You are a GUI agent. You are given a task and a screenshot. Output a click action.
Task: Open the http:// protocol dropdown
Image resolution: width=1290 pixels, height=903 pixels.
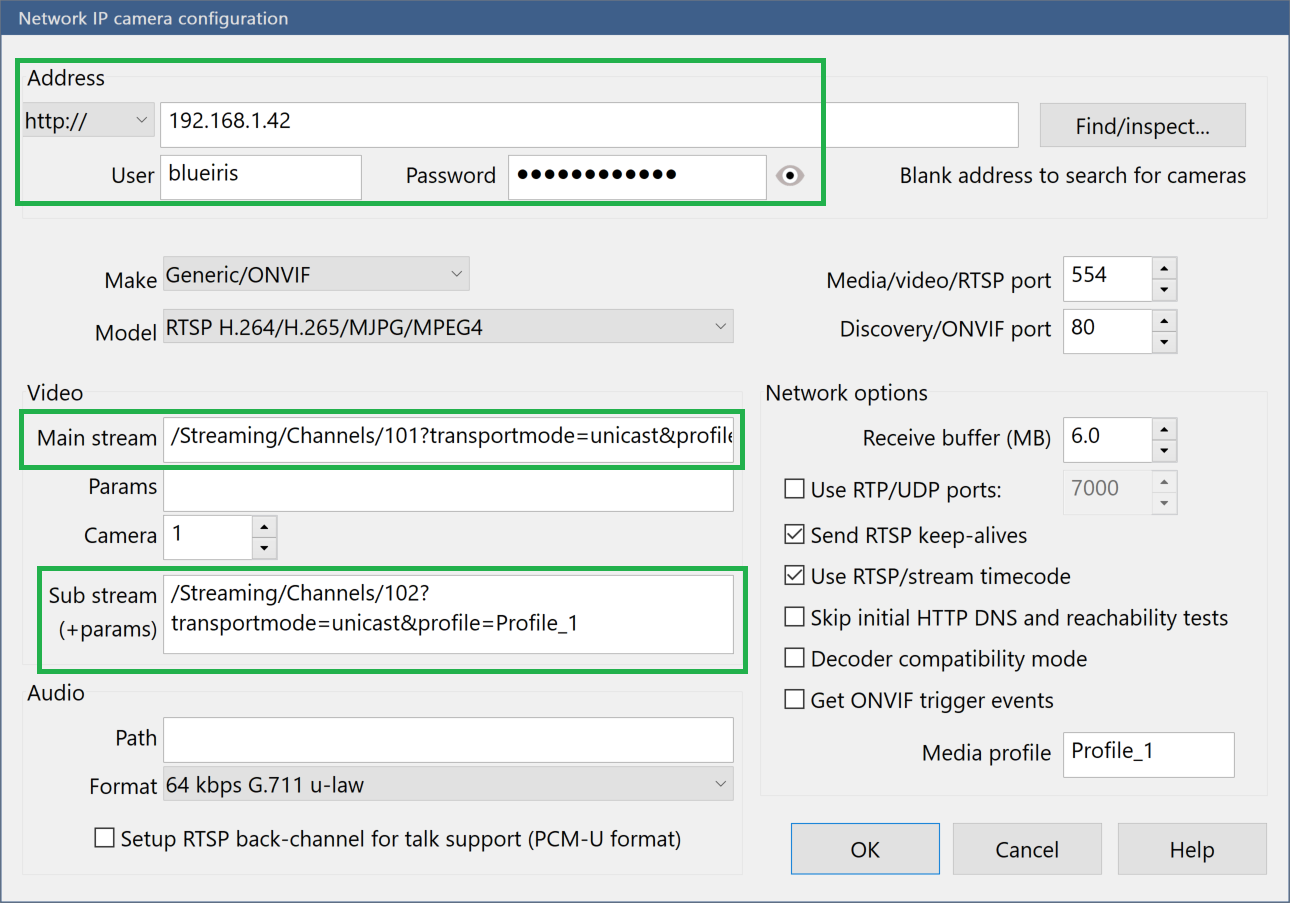point(88,122)
